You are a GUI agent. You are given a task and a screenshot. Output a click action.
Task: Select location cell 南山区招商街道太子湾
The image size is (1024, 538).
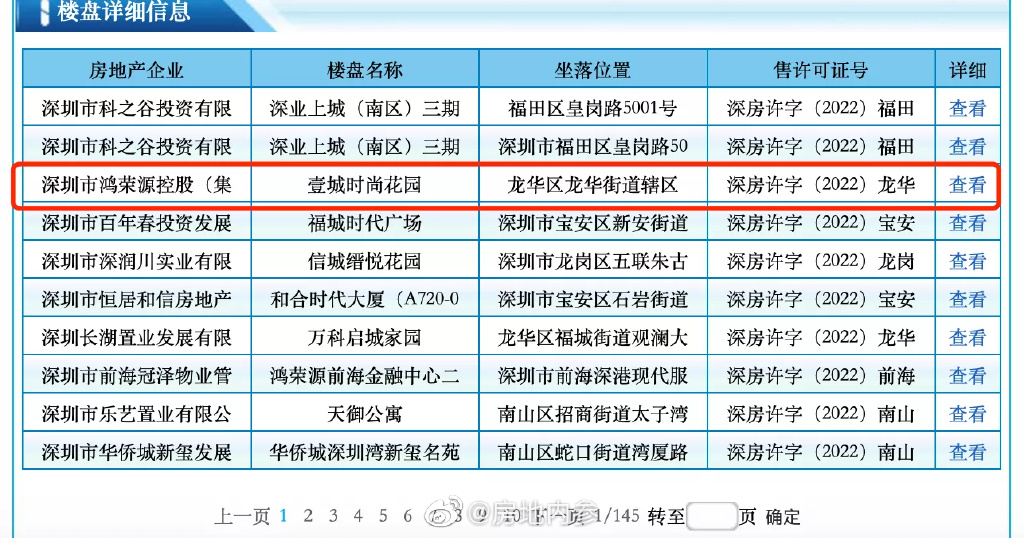click(x=592, y=415)
